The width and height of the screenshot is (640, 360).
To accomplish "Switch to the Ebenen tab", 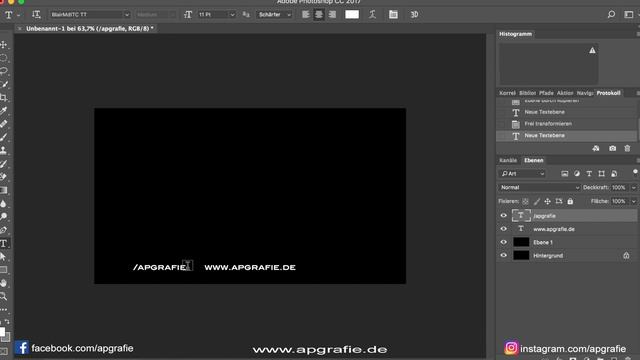I will tap(533, 160).
